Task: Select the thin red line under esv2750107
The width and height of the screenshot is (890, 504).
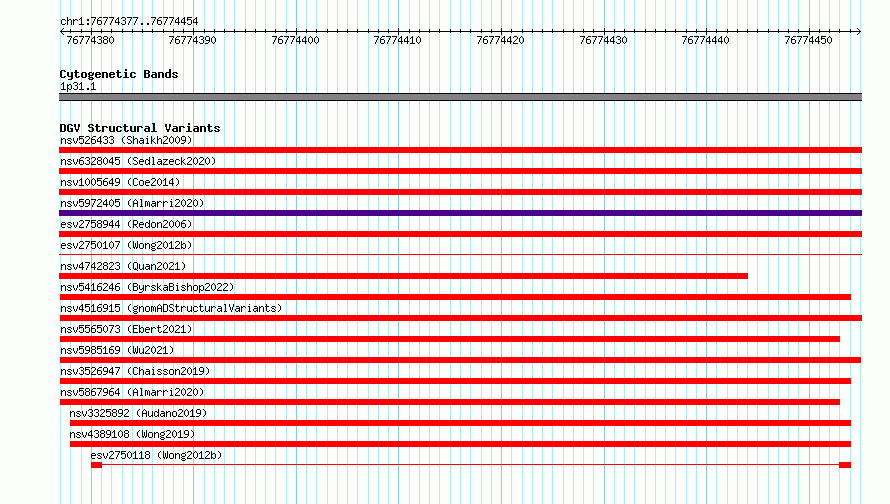Action: [x=460, y=254]
